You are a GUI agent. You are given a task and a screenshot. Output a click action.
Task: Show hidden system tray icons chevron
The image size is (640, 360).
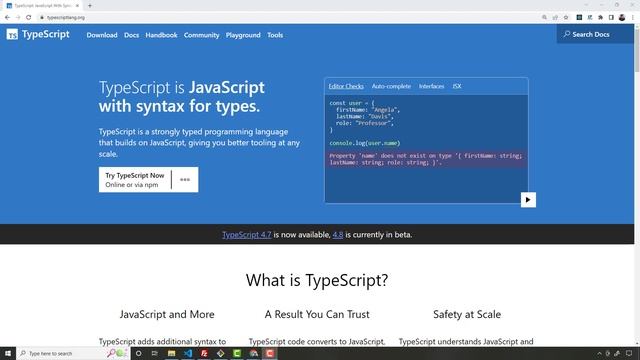pos(599,353)
